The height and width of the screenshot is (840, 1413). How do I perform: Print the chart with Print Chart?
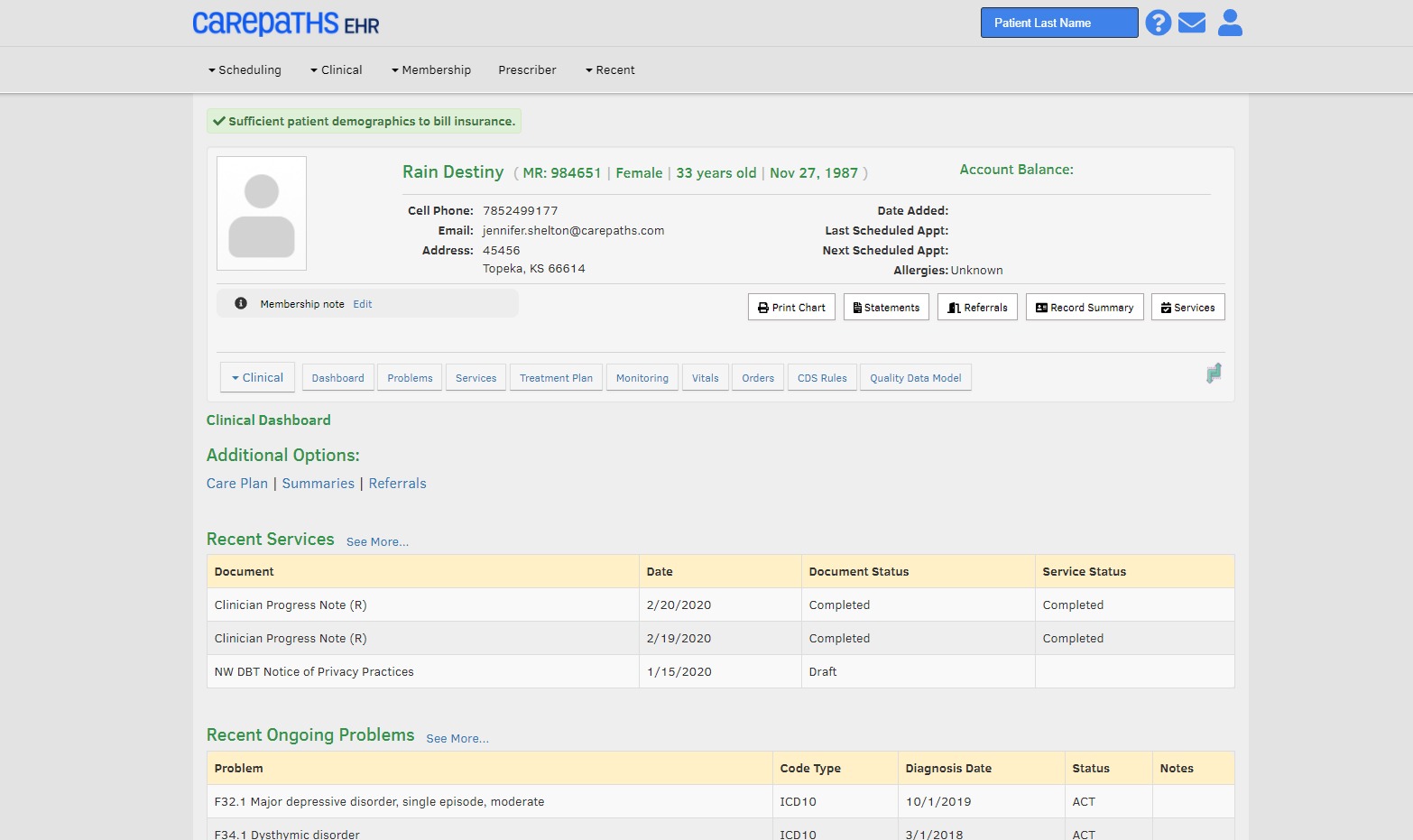pyautogui.click(x=791, y=307)
